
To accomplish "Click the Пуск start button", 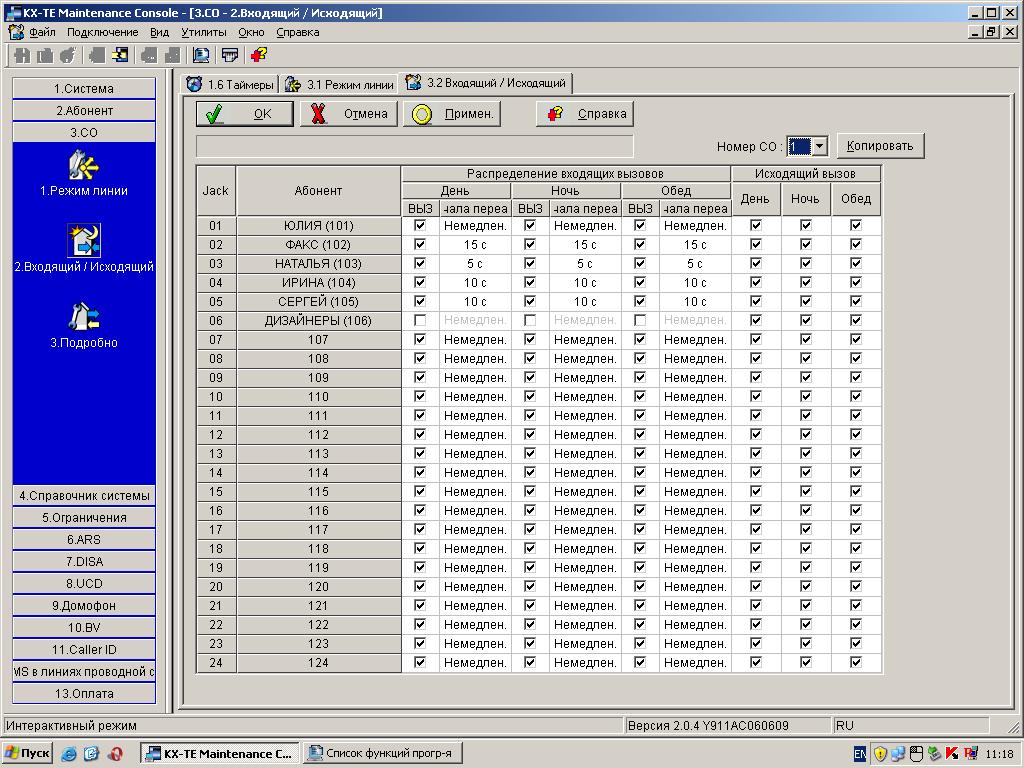I will (27, 754).
